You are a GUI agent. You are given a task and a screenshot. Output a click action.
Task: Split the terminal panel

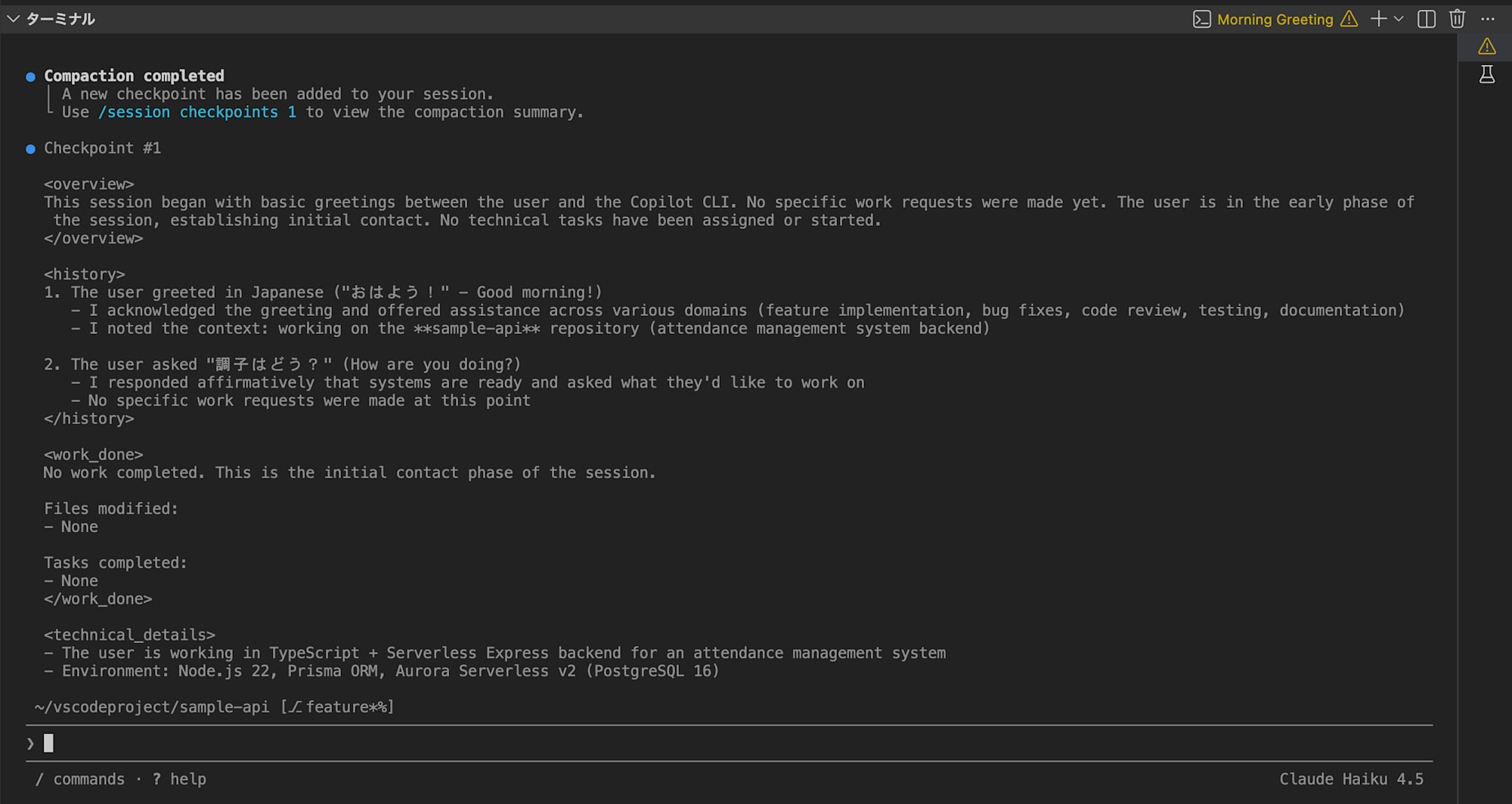pos(1427,19)
